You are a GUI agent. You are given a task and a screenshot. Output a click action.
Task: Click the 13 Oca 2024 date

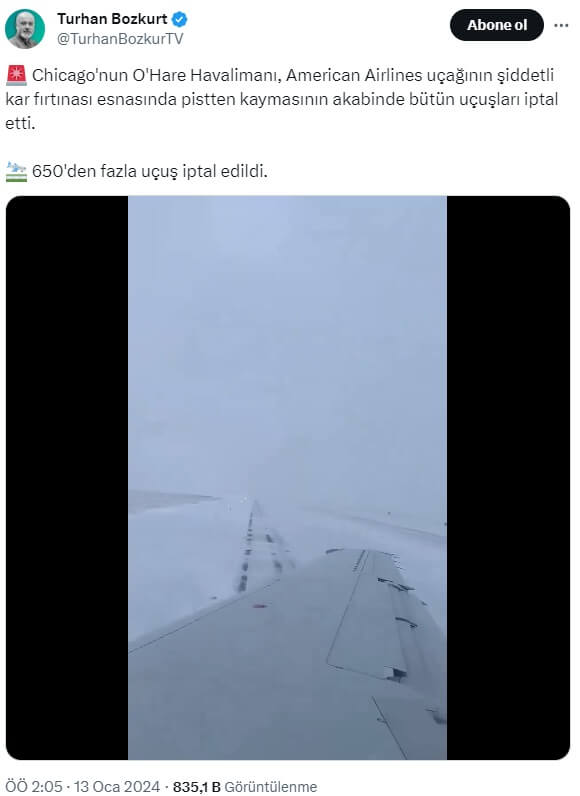coord(117,787)
